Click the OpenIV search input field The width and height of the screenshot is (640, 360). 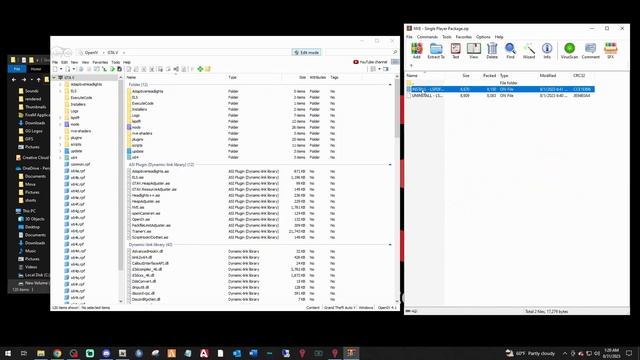click(x=358, y=52)
